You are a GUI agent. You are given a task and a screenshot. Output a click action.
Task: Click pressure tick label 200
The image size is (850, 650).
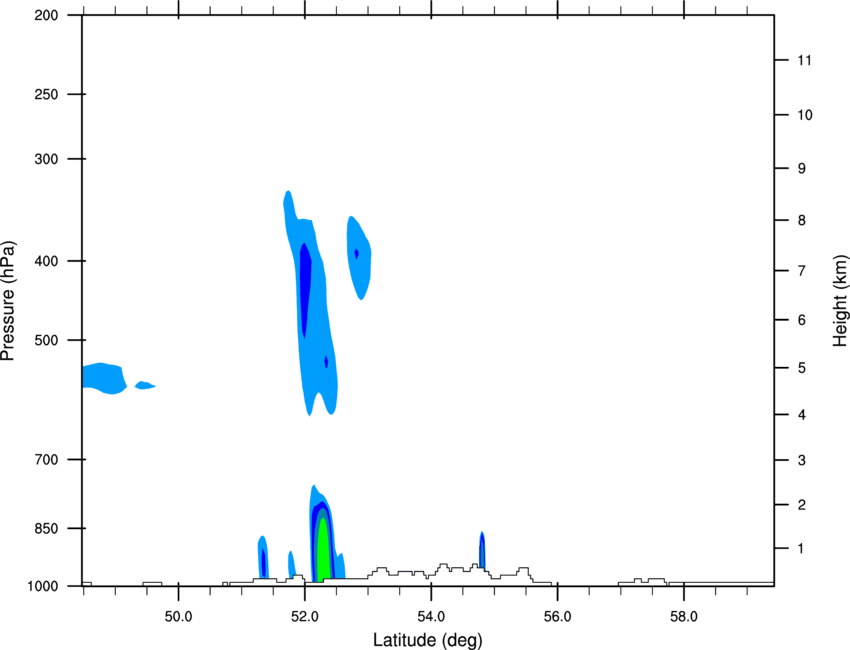46,15
